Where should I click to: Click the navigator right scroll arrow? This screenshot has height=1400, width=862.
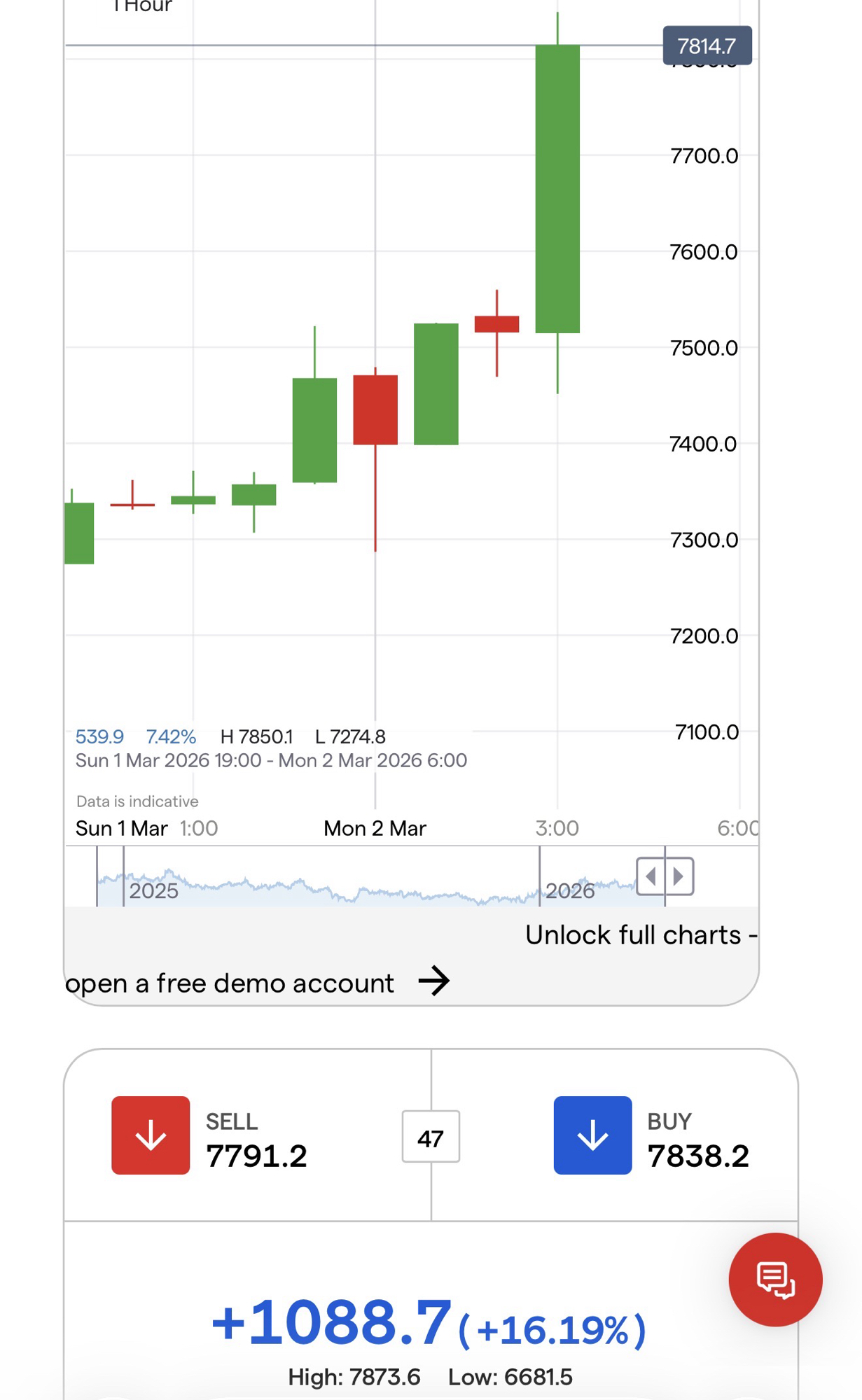[679, 876]
